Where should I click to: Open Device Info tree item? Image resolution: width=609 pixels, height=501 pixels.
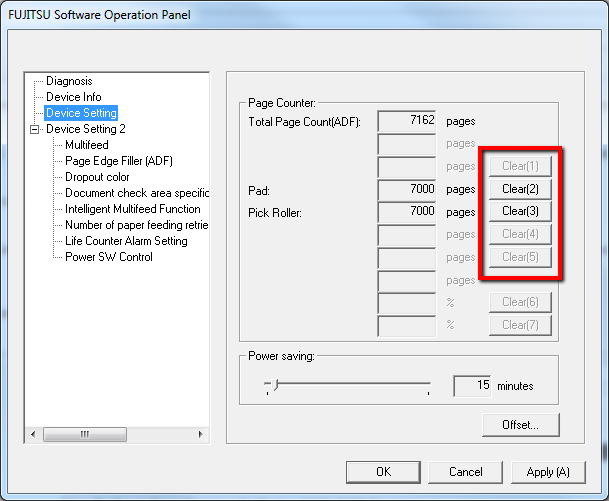point(73,97)
